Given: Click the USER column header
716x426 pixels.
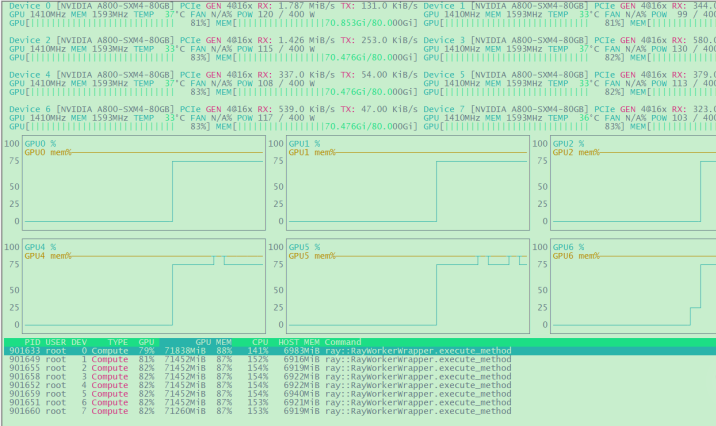Looking at the screenshot, I should tap(56, 342).
